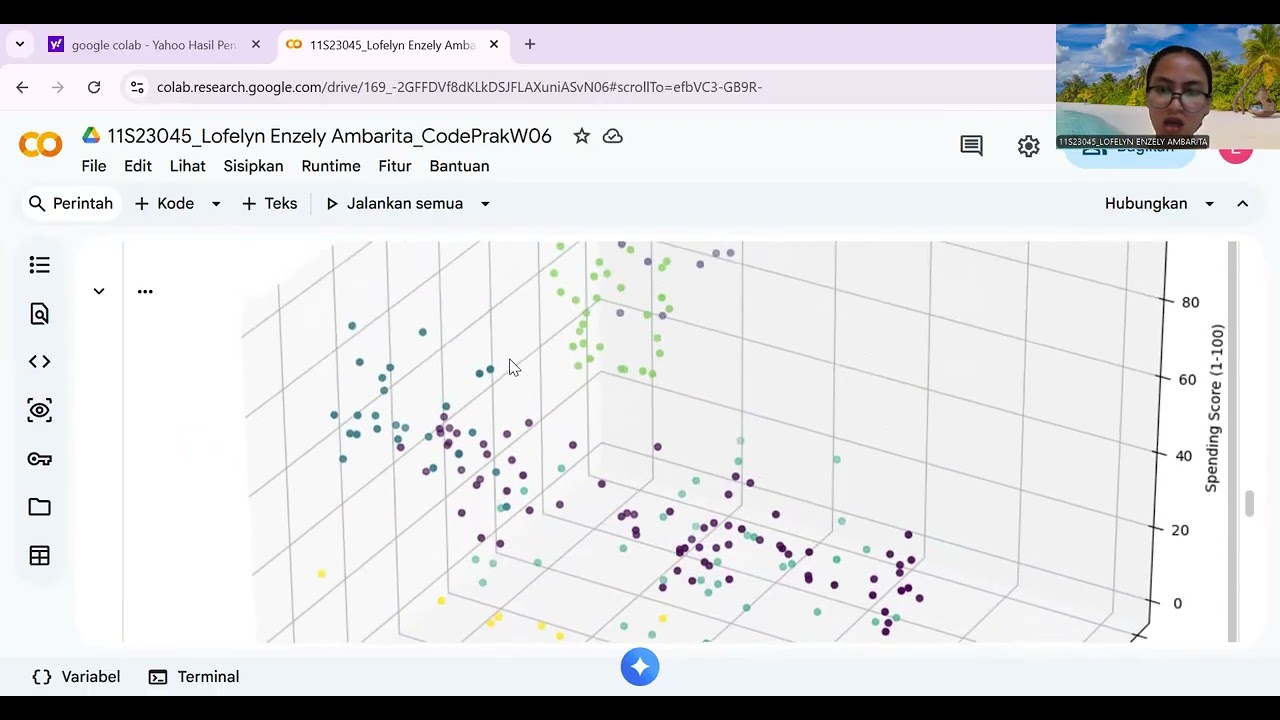This screenshot has width=1280, height=720.
Task: Click the browser back arrow
Action: pos(22,87)
